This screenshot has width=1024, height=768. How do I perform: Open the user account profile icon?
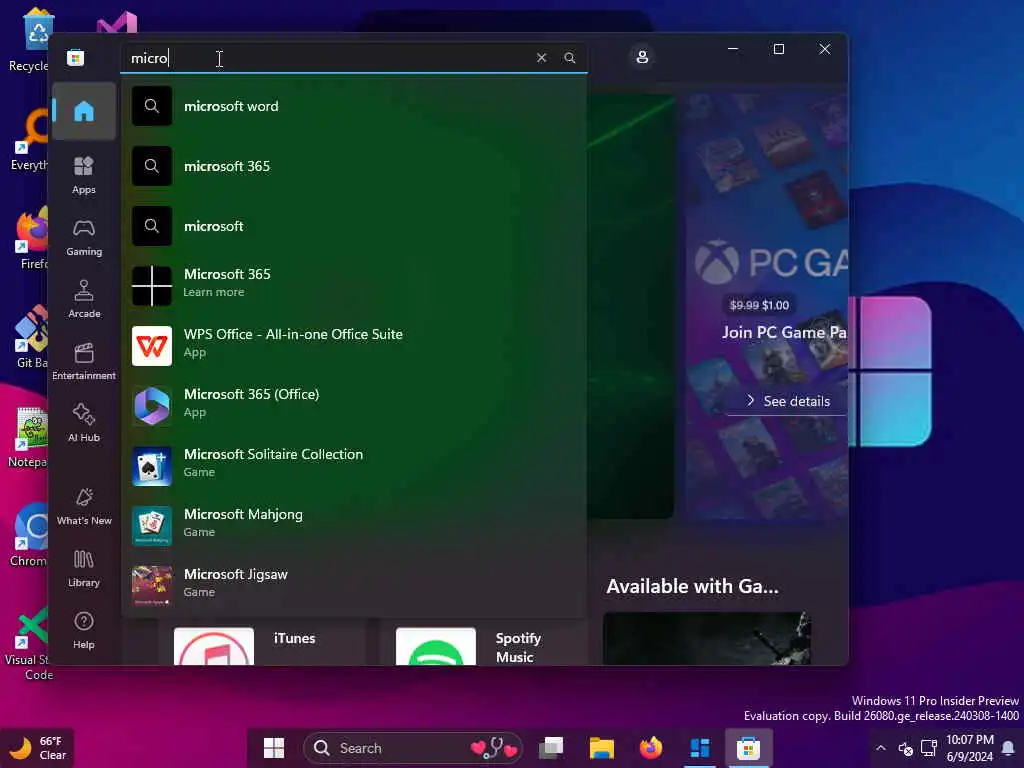coord(642,57)
